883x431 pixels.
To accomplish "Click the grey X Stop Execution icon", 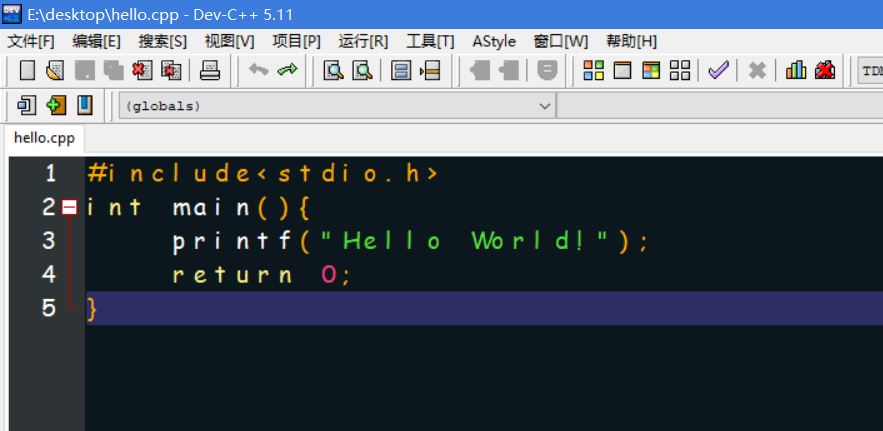I will click(757, 71).
